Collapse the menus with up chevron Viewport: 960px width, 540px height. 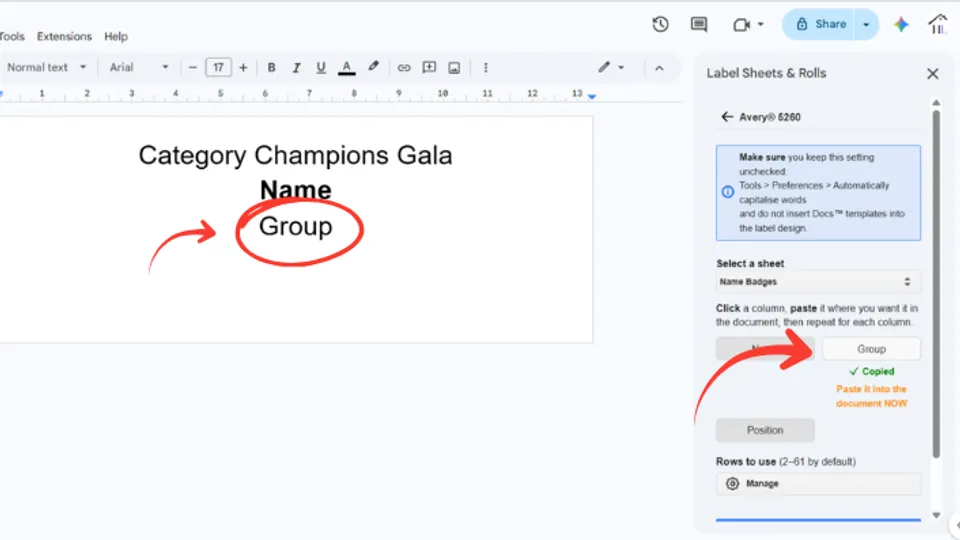(x=659, y=68)
